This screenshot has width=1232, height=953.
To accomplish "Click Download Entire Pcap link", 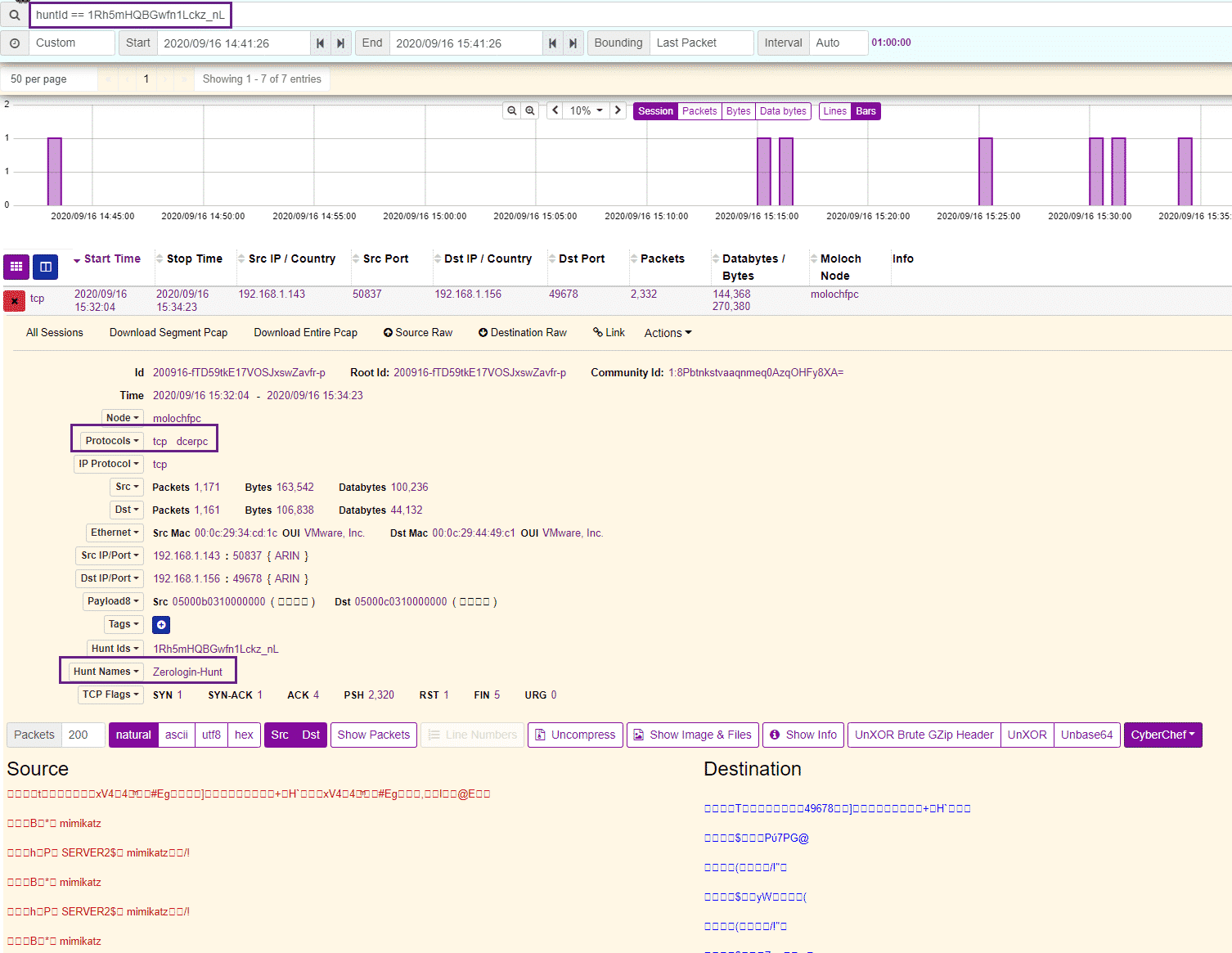I will pyautogui.click(x=305, y=333).
